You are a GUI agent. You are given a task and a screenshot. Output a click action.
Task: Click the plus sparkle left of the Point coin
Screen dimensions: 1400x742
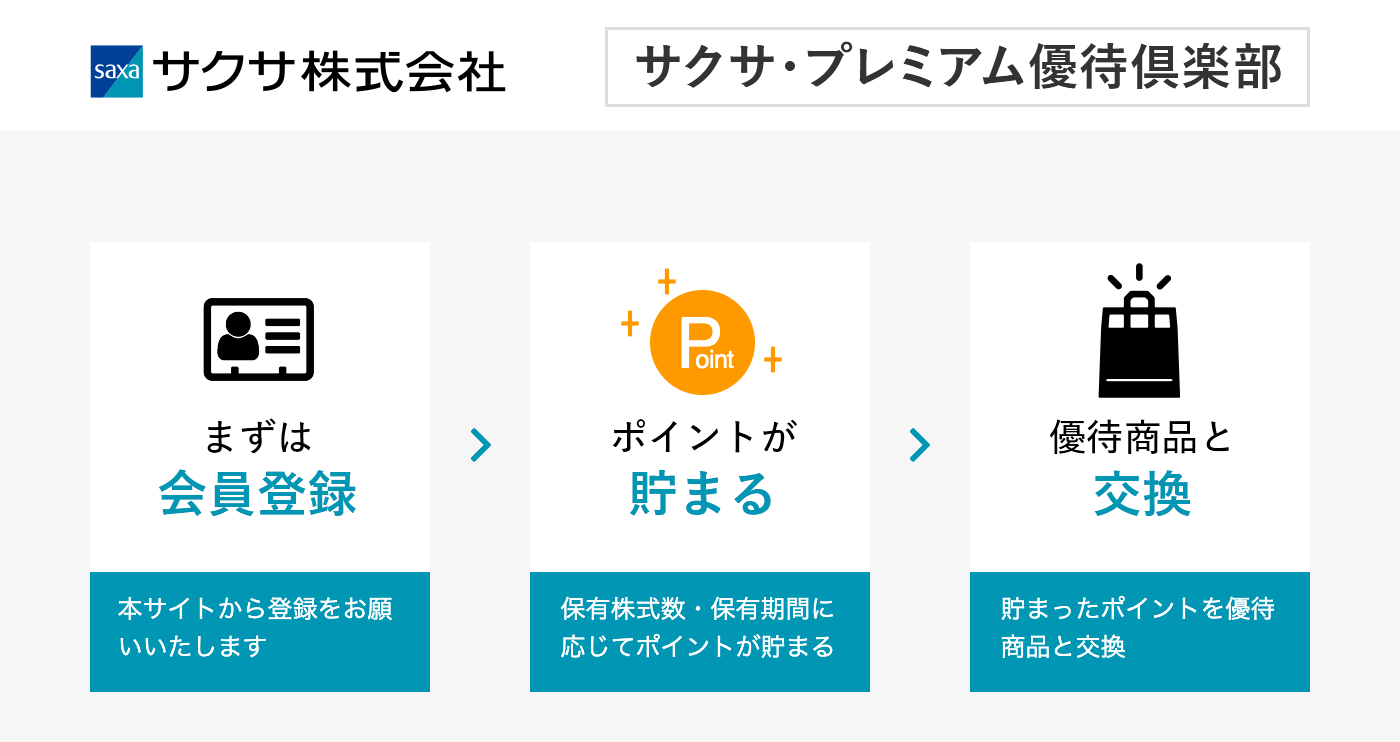click(630, 324)
